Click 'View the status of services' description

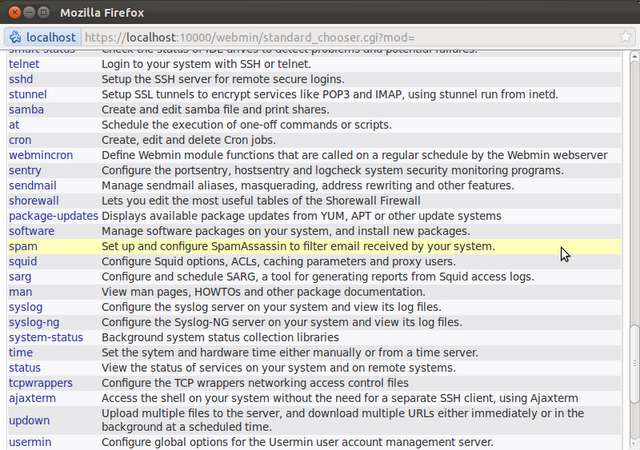click(278, 368)
